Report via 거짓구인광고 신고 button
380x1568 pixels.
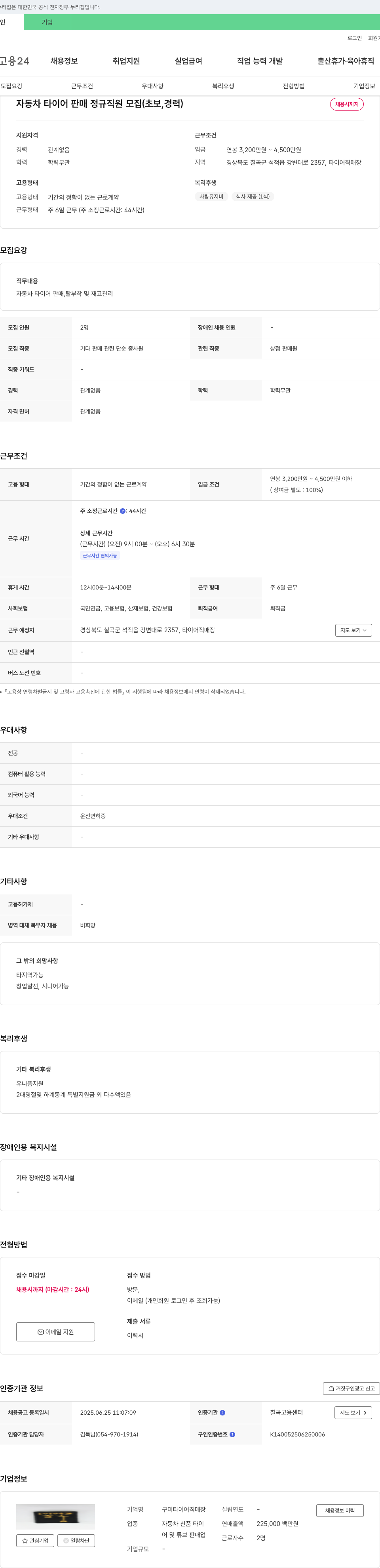point(351,1389)
